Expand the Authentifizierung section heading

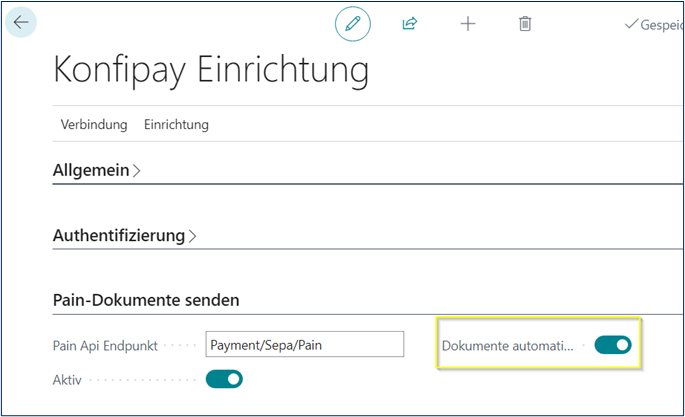coord(118,236)
